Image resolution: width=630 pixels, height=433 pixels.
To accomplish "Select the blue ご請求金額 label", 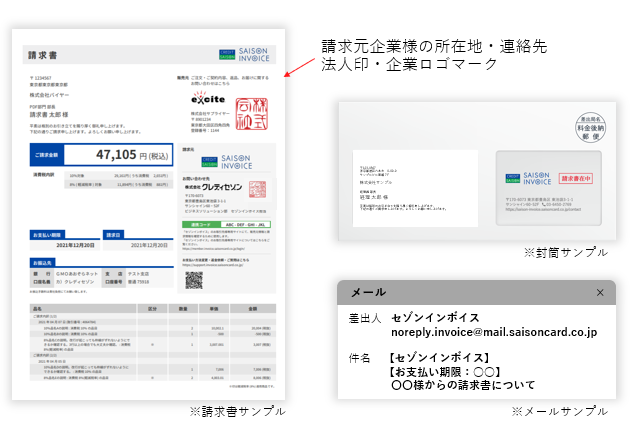I will point(47,155).
